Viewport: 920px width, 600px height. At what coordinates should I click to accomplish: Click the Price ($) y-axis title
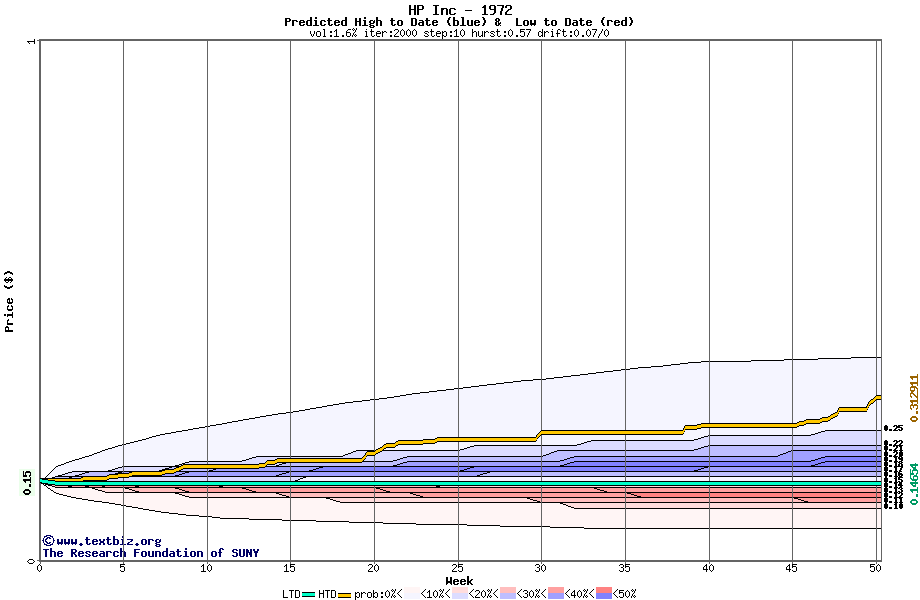pos(9,301)
